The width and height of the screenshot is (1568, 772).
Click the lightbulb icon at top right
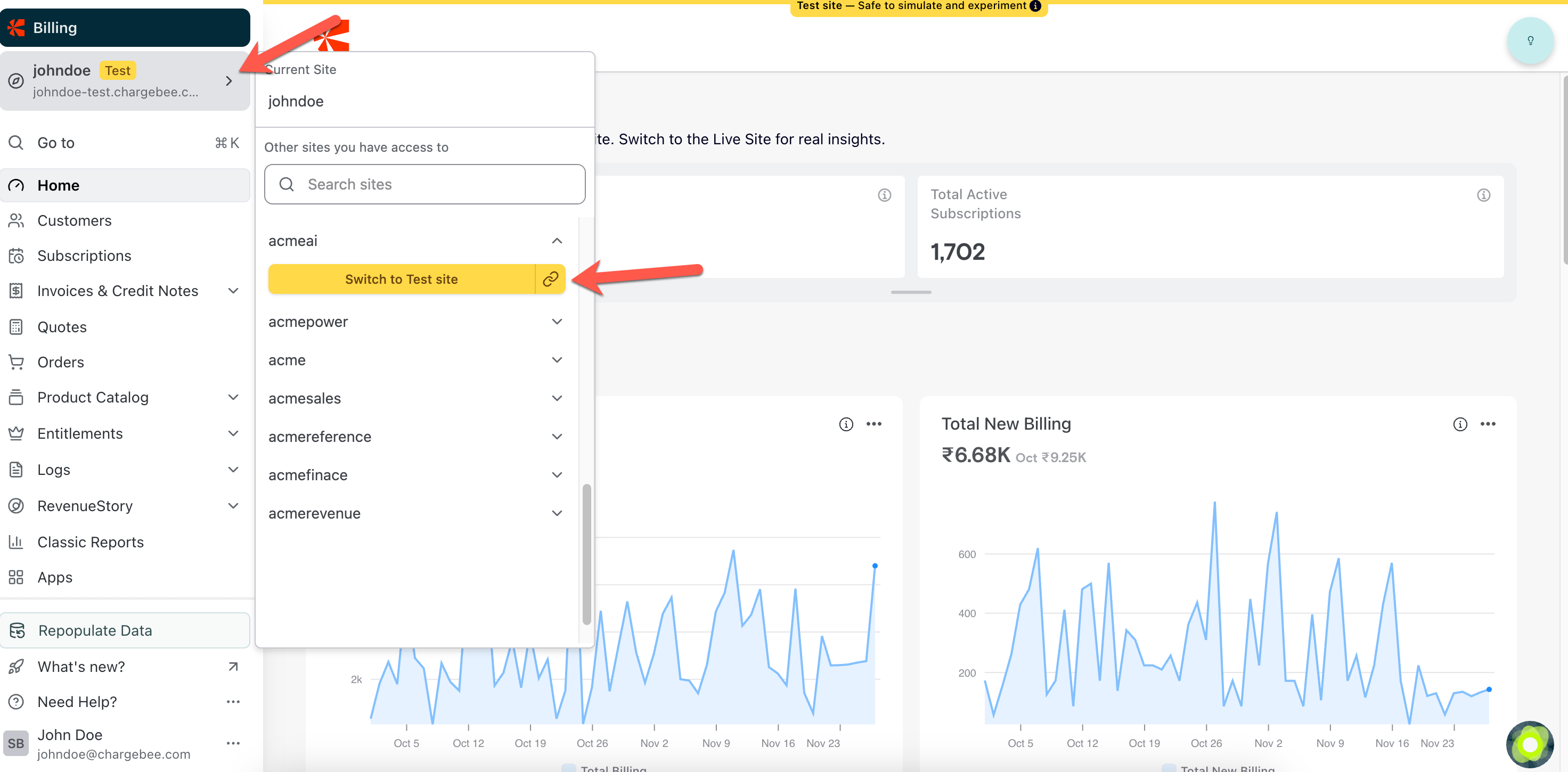[x=1530, y=41]
